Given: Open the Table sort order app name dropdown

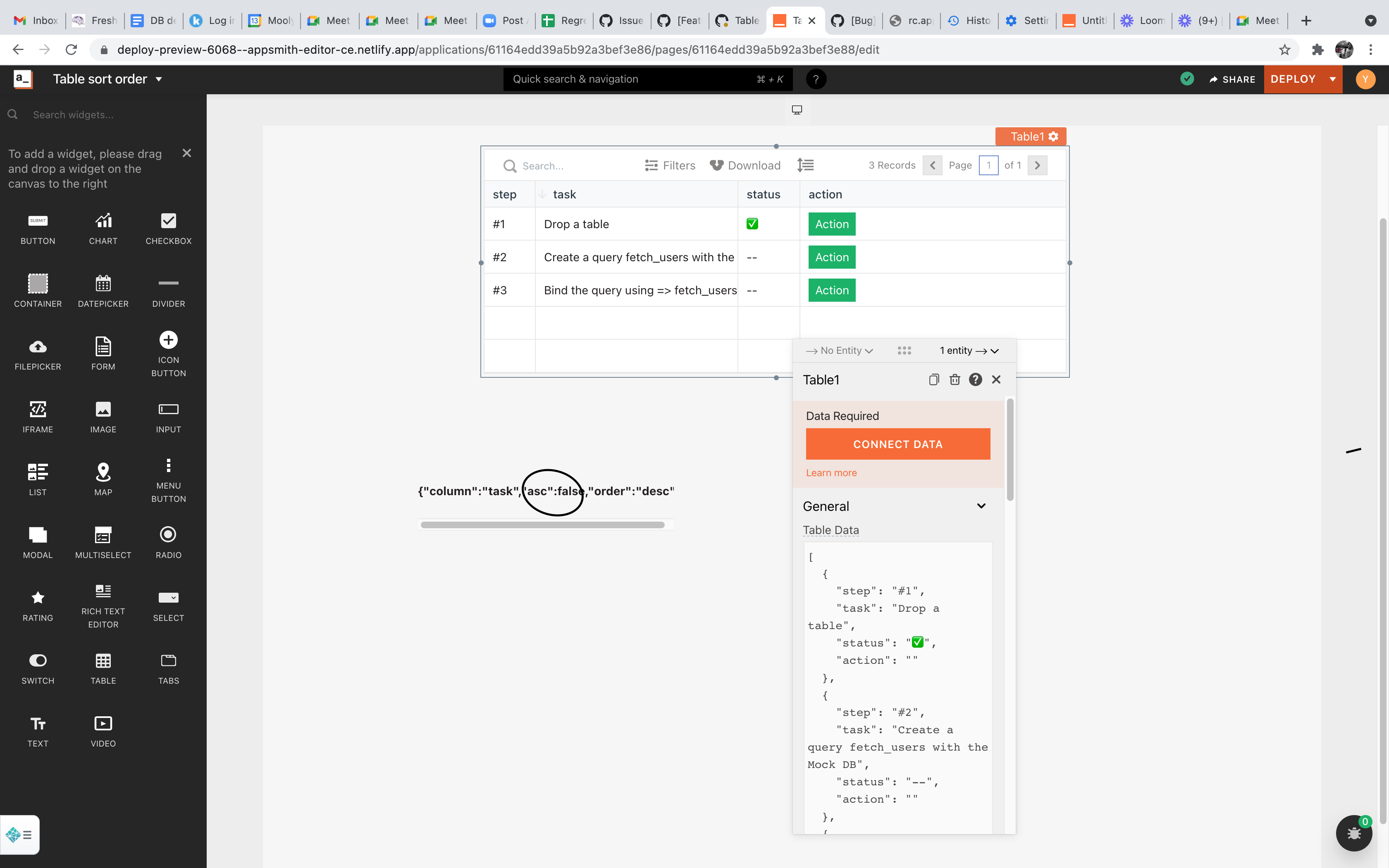Looking at the screenshot, I should click(159, 79).
